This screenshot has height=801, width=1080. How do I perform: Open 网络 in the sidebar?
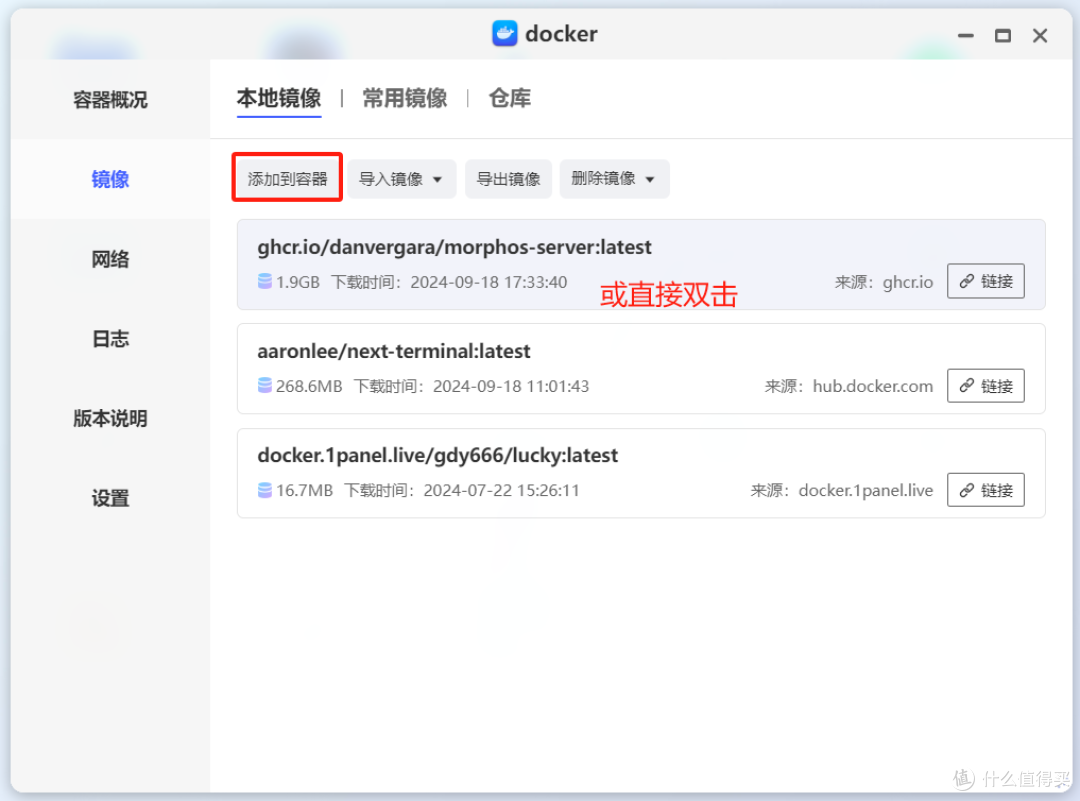110,259
